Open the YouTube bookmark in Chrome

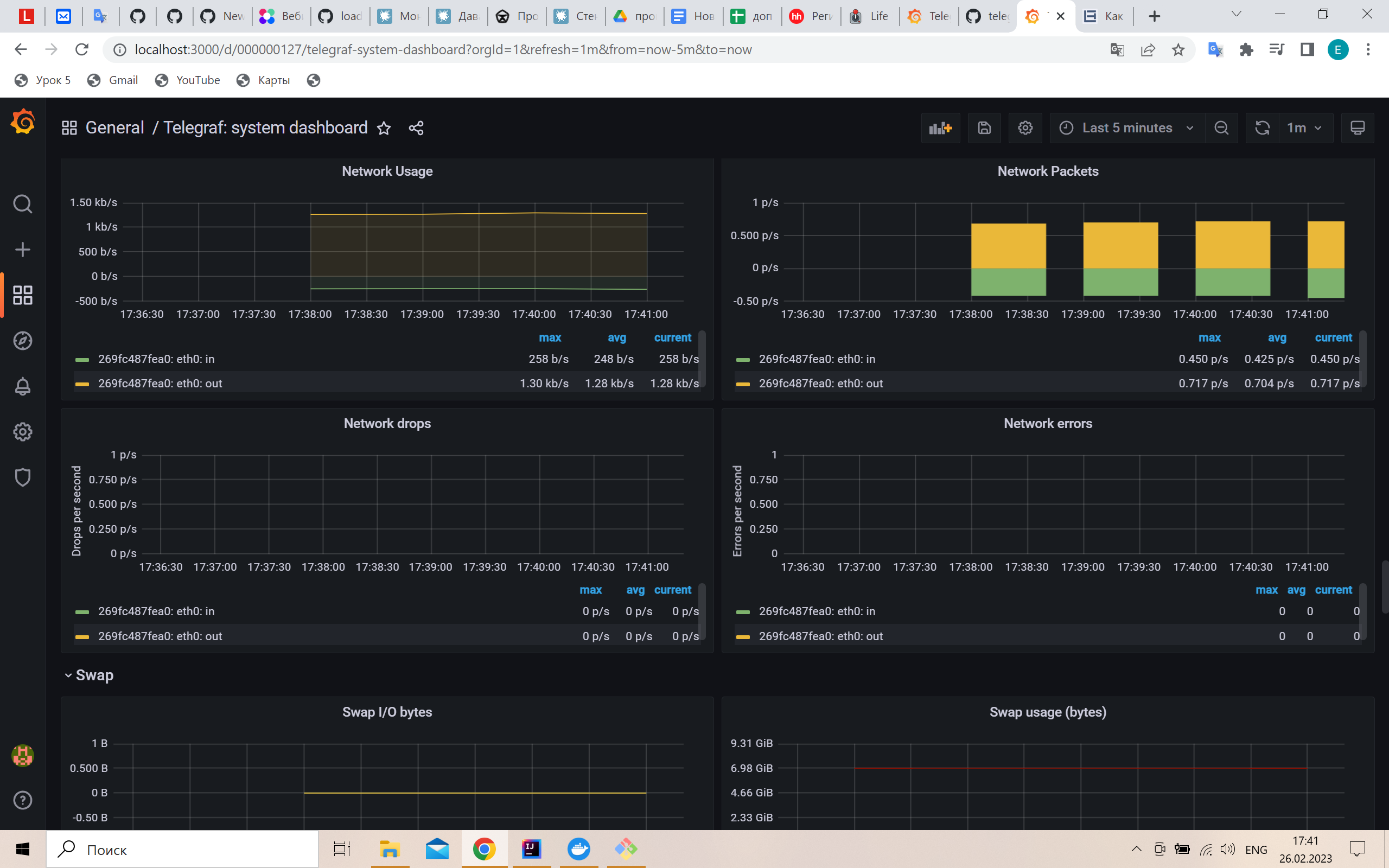click(x=188, y=80)
